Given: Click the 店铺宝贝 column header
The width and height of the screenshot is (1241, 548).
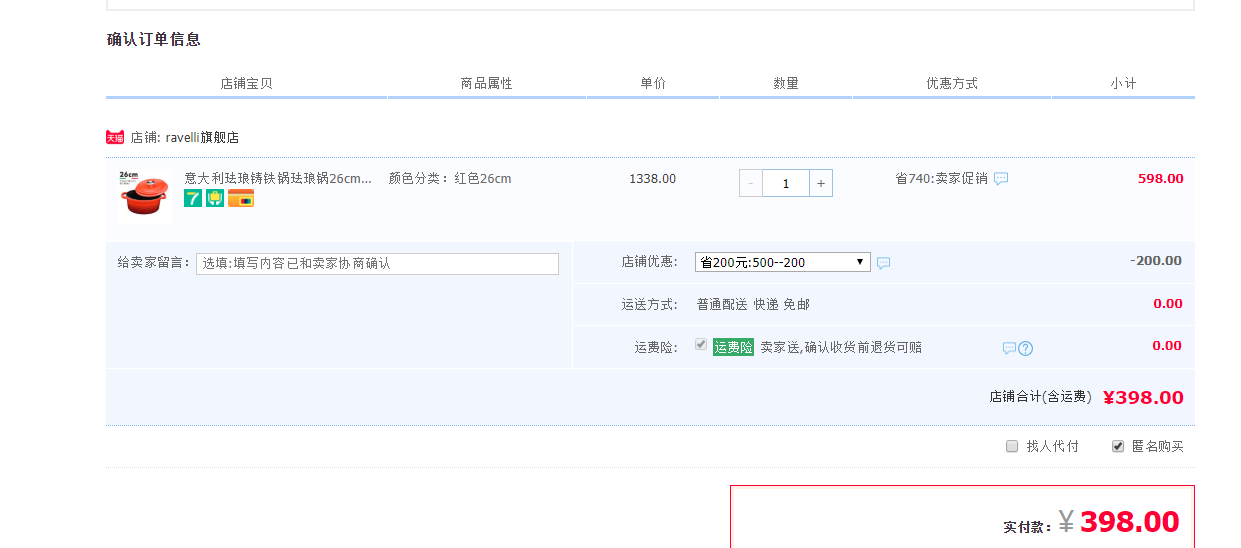Looking at the screenshot, I should coord(246,84).
